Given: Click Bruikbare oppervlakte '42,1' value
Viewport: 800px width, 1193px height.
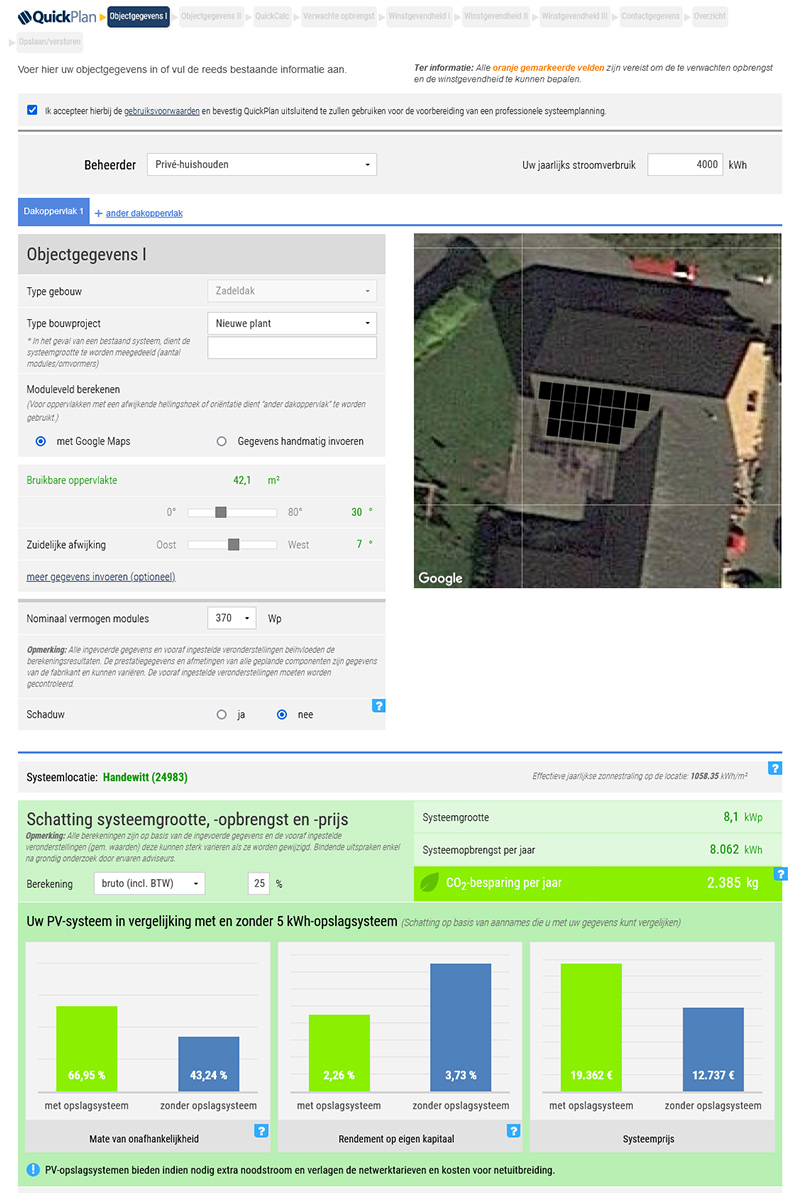Looking at the screenshot, I should pyautogui.click(x=242, y=480).
